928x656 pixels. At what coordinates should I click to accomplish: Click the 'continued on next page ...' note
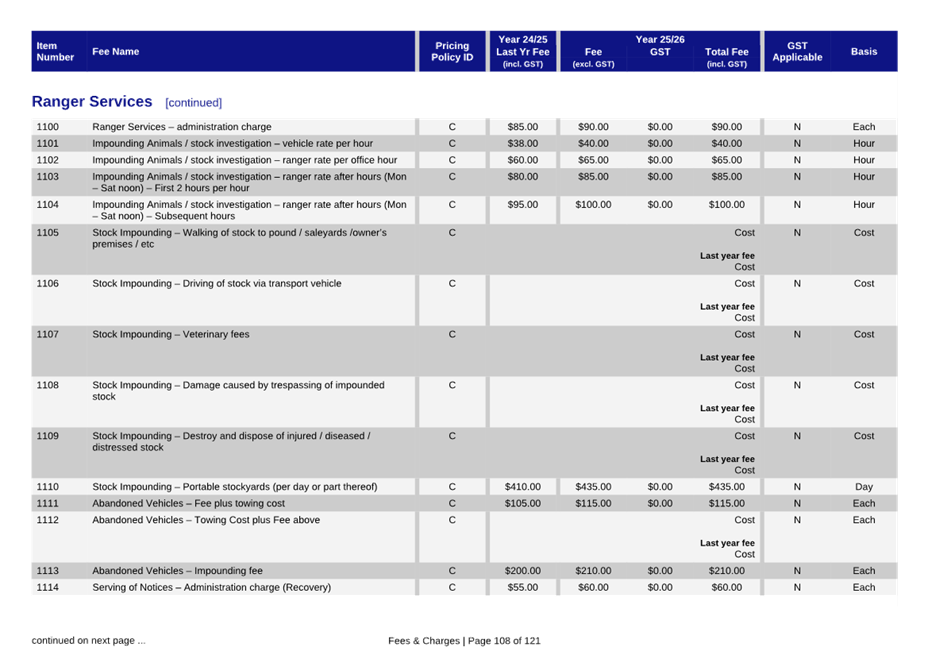coord(88,641)
